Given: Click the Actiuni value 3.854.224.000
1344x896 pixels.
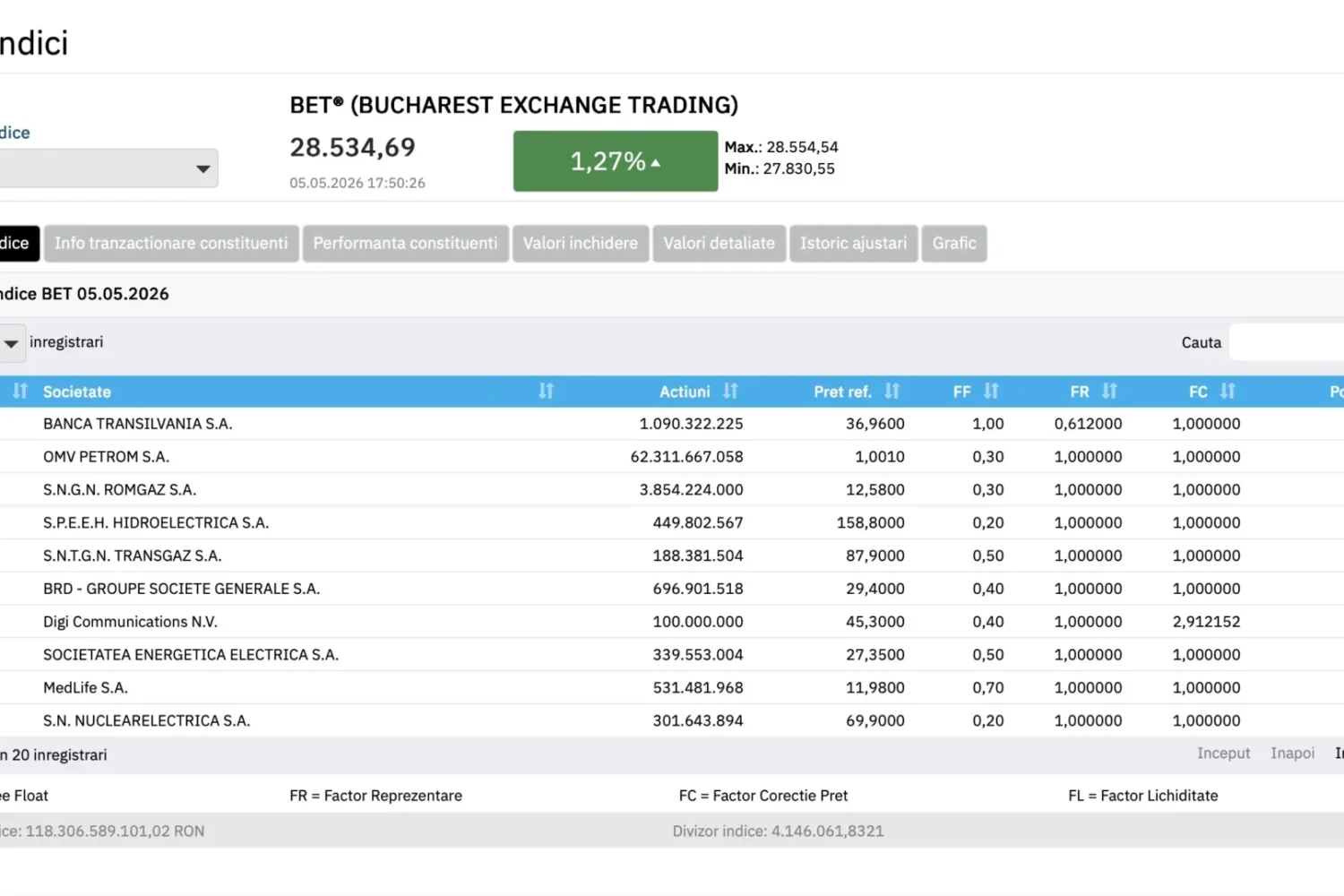Looking at the screenshot, I should coord(692,490).
